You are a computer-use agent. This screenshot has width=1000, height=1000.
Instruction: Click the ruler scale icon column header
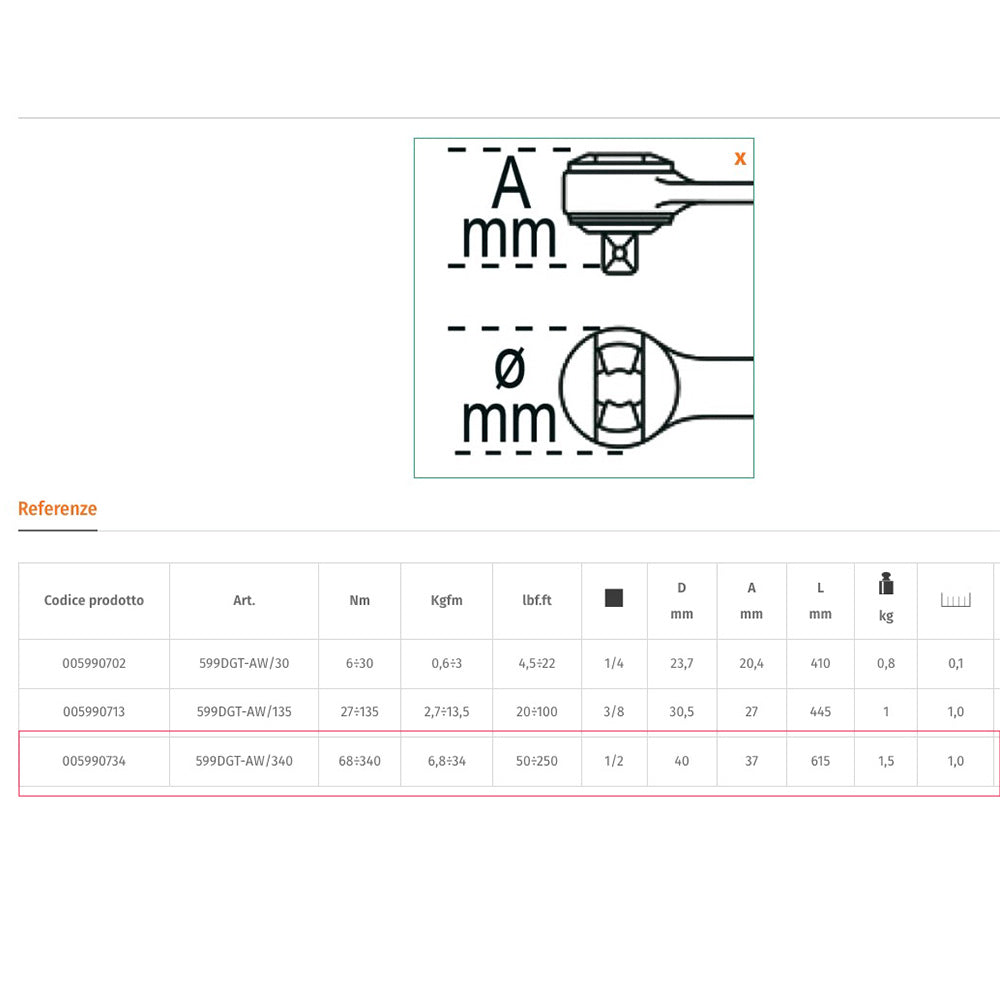(955, 599)
